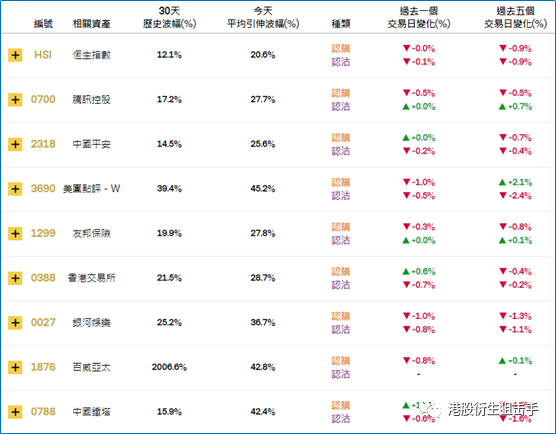556x434 pixels.
Task: Click 認購 in the 0700 row
Action: 341,93
